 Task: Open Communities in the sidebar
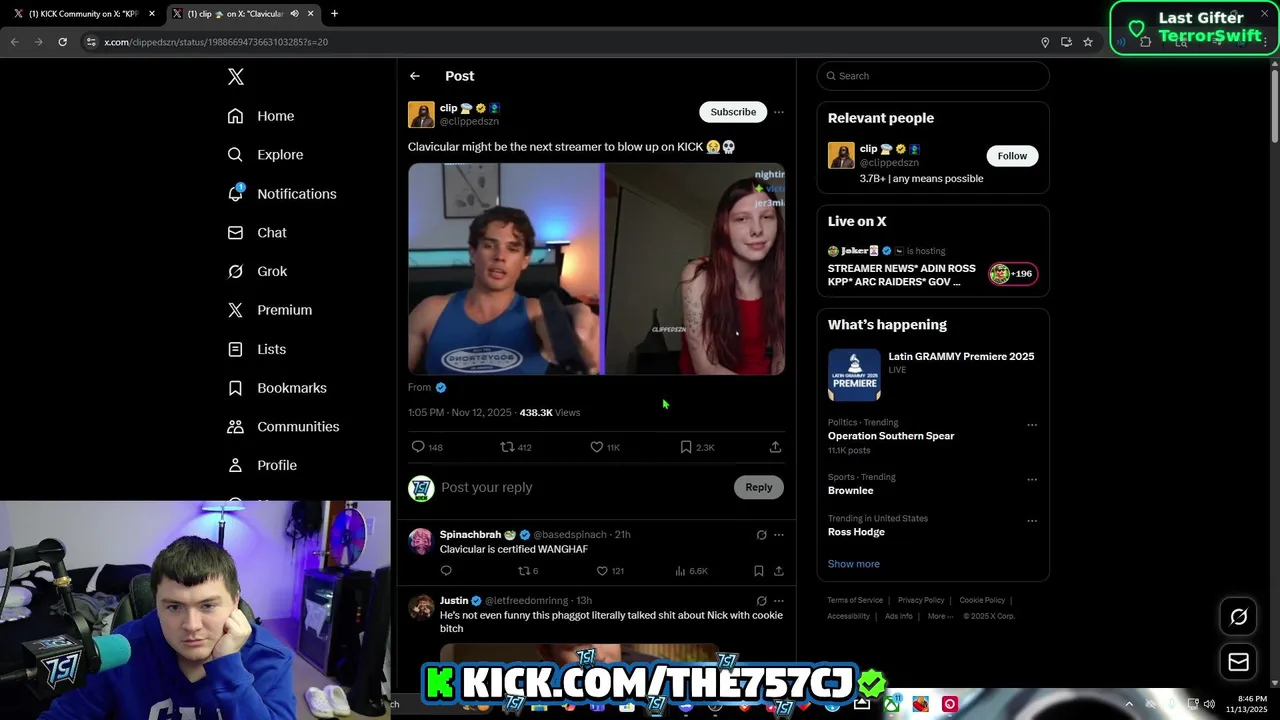(x=283, y=426)
